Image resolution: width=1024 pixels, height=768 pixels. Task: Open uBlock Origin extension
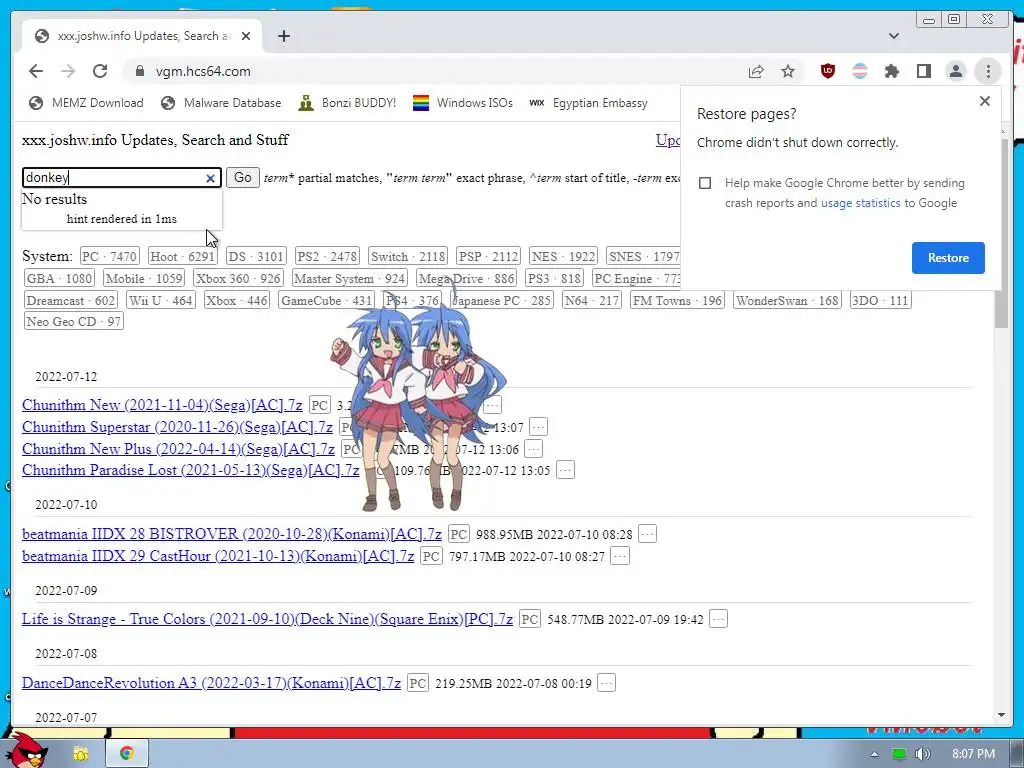(x=827, y=71)
